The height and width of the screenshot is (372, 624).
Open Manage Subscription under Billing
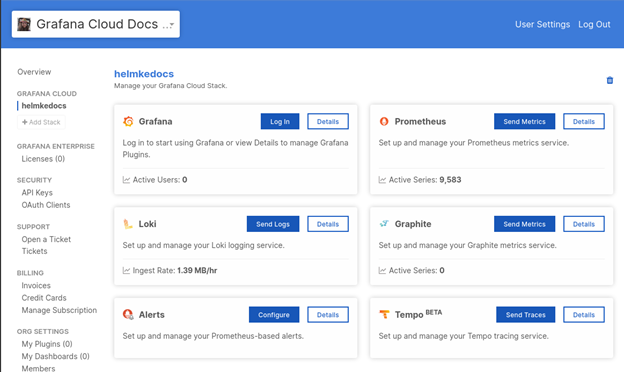59,310
